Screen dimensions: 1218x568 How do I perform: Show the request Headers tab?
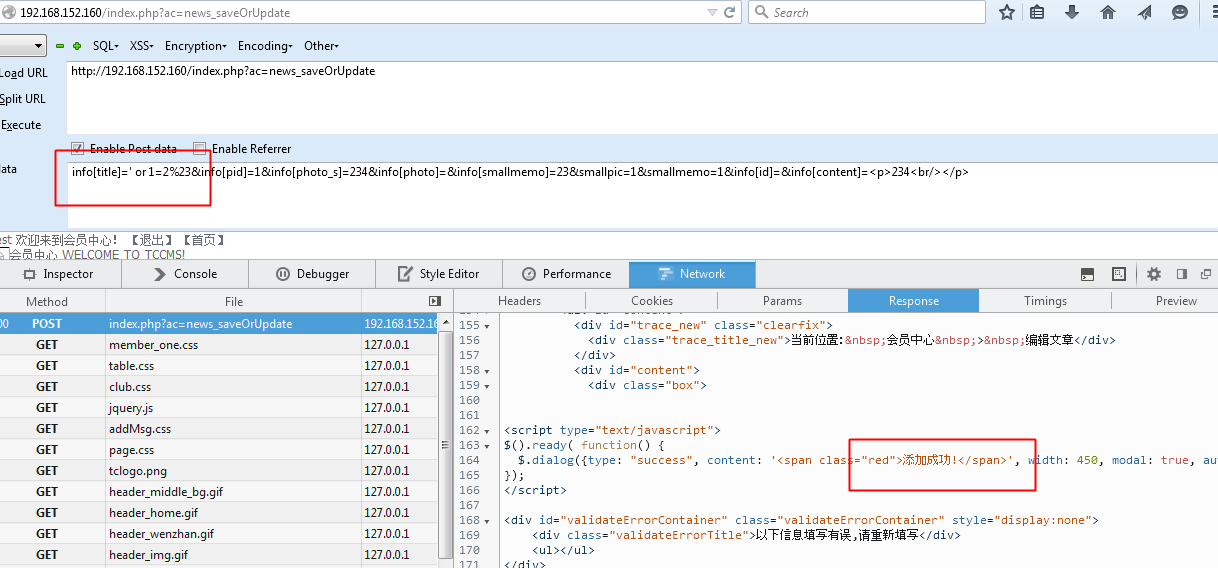click(519, 301)
